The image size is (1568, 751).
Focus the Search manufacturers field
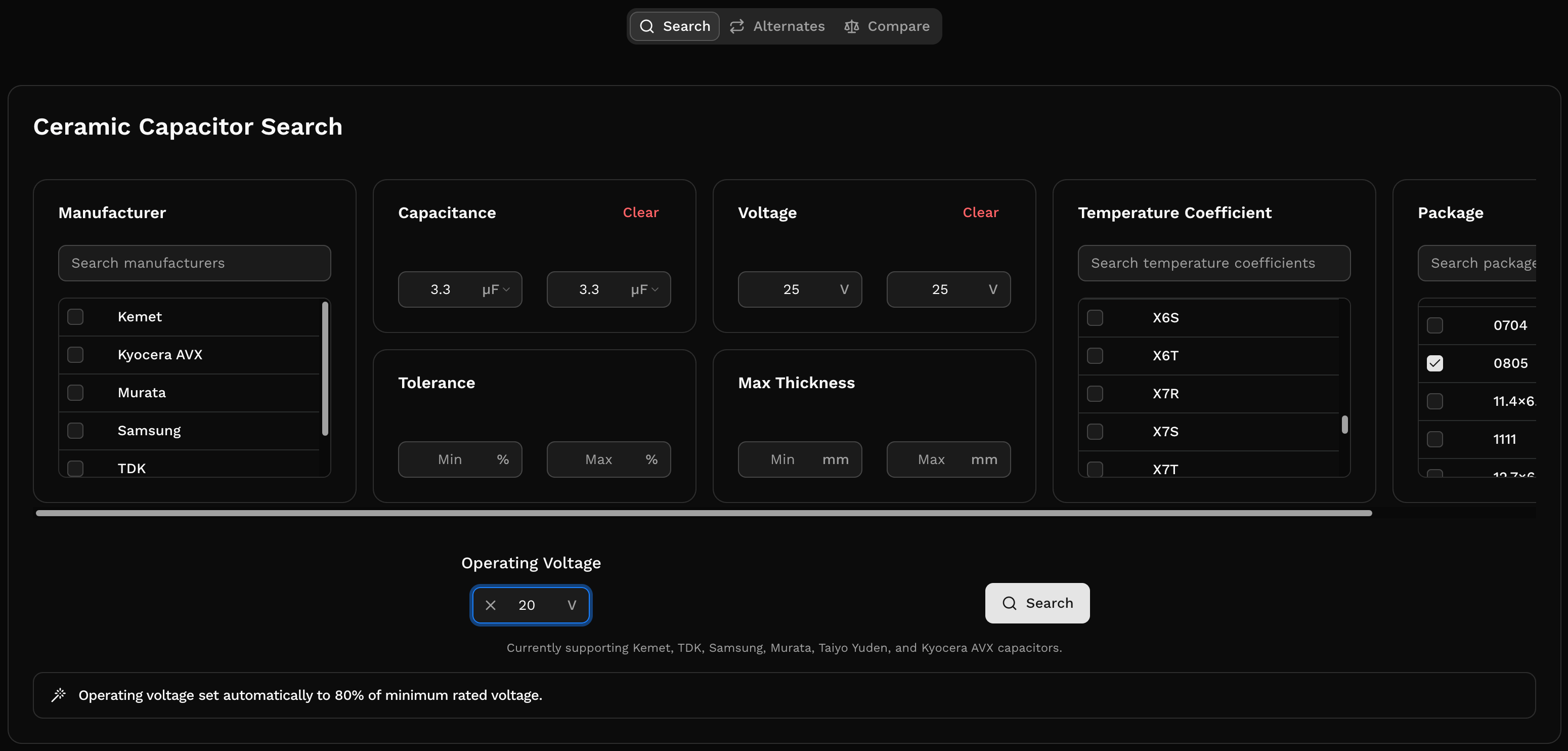pos(194,263)
